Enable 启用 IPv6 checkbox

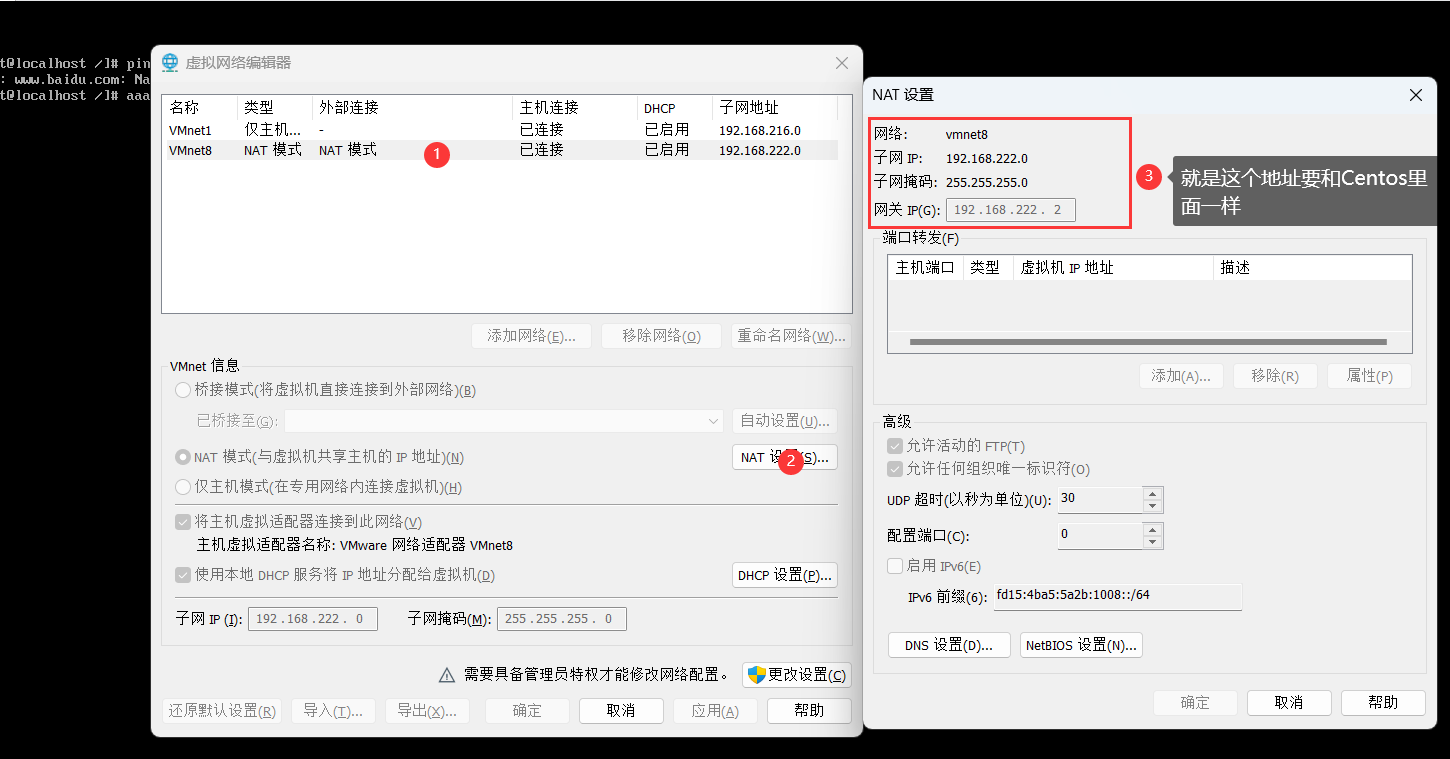[895, 566]
